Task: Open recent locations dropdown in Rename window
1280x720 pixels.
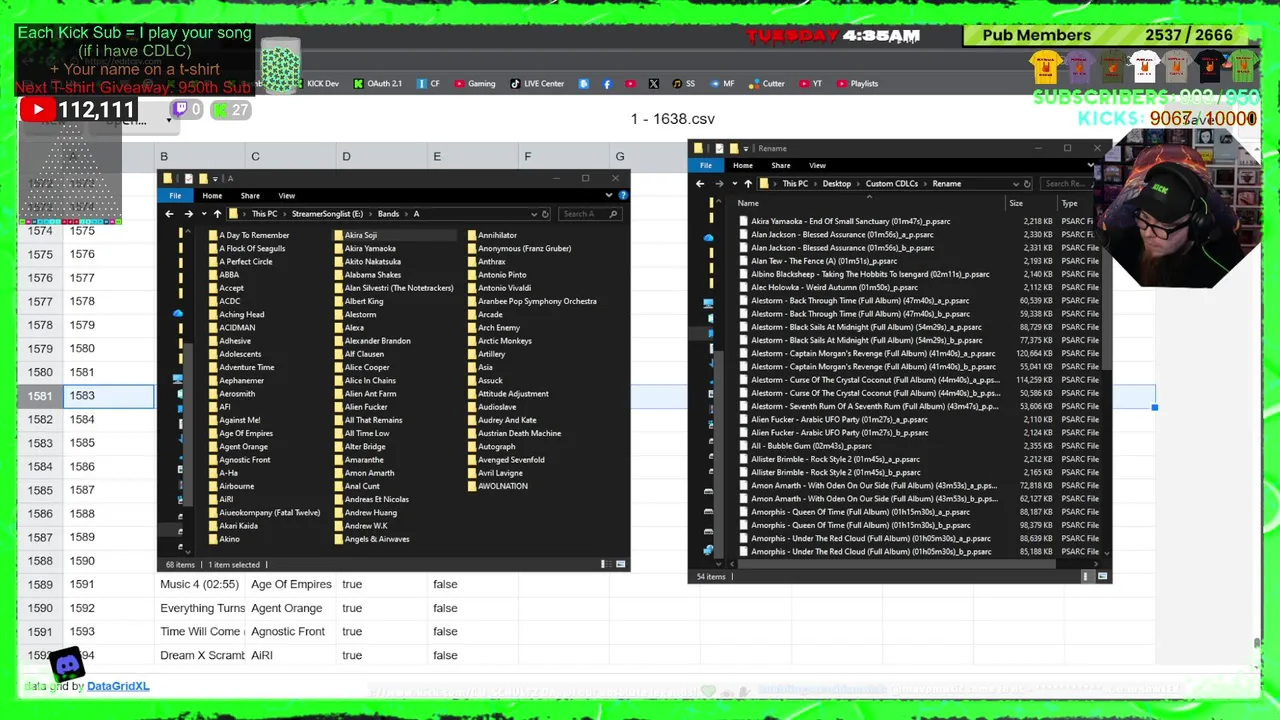Action: coord(734,184)
